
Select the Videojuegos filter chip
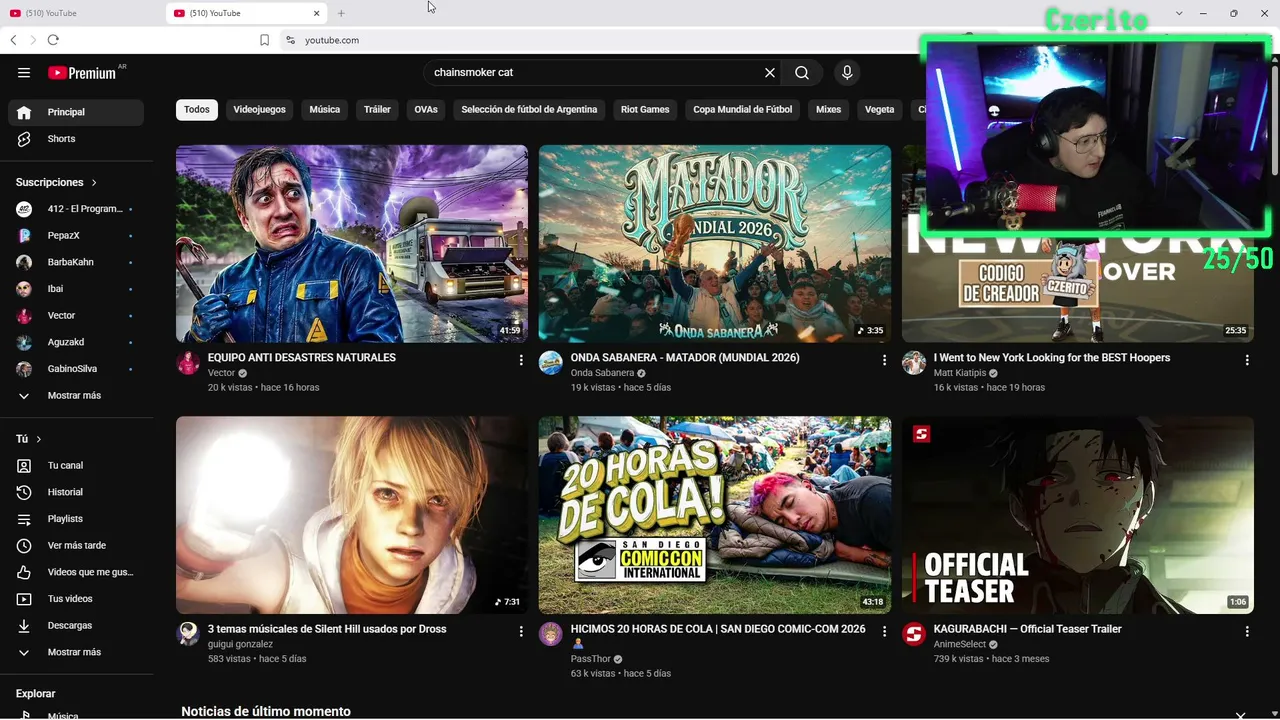(x=260, y=109)
